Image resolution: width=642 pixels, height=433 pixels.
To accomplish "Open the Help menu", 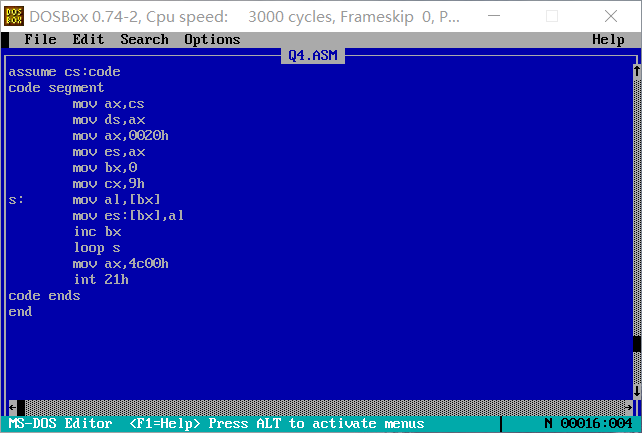I will (608, 40).
